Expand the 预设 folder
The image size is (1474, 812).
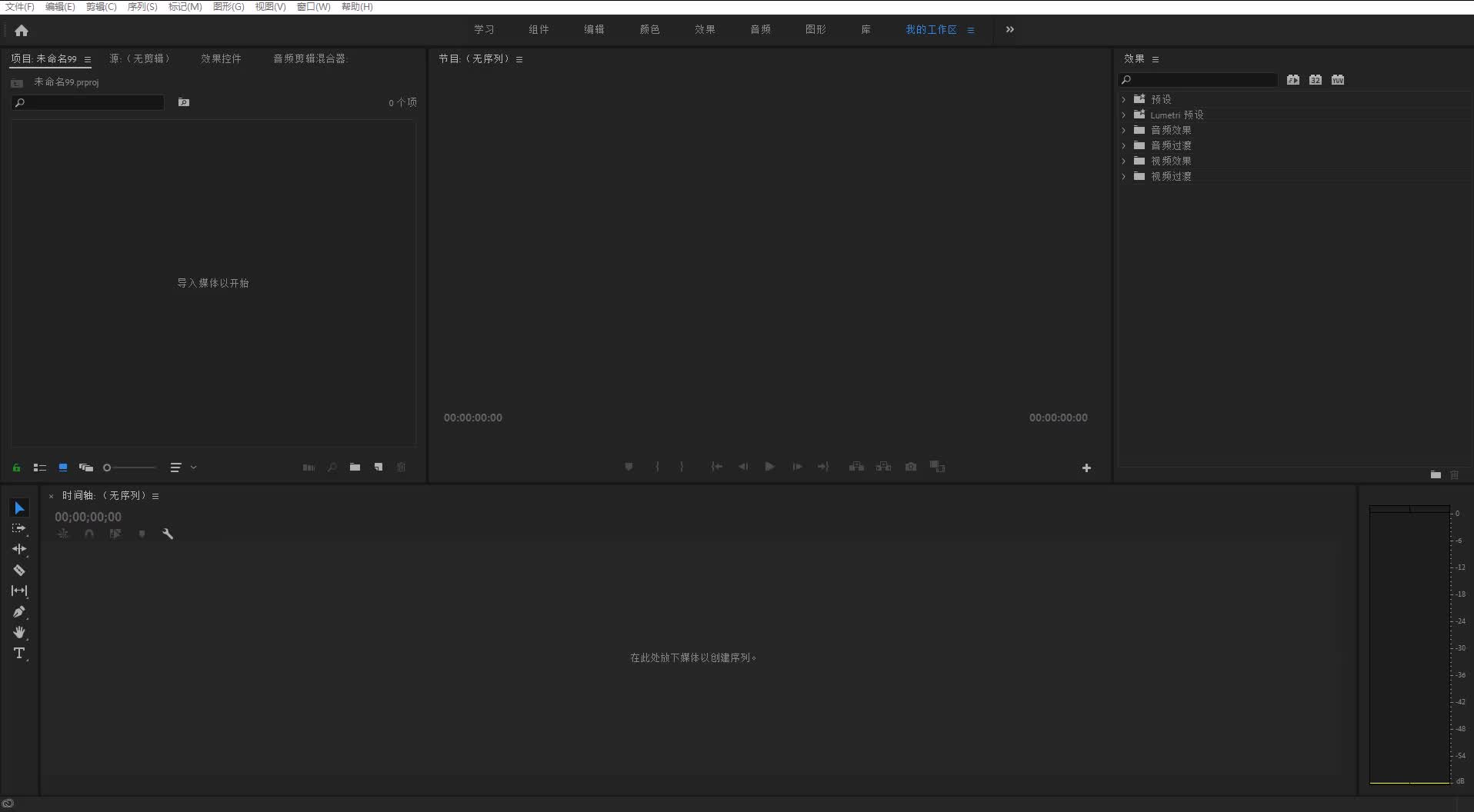(1124, 99)
